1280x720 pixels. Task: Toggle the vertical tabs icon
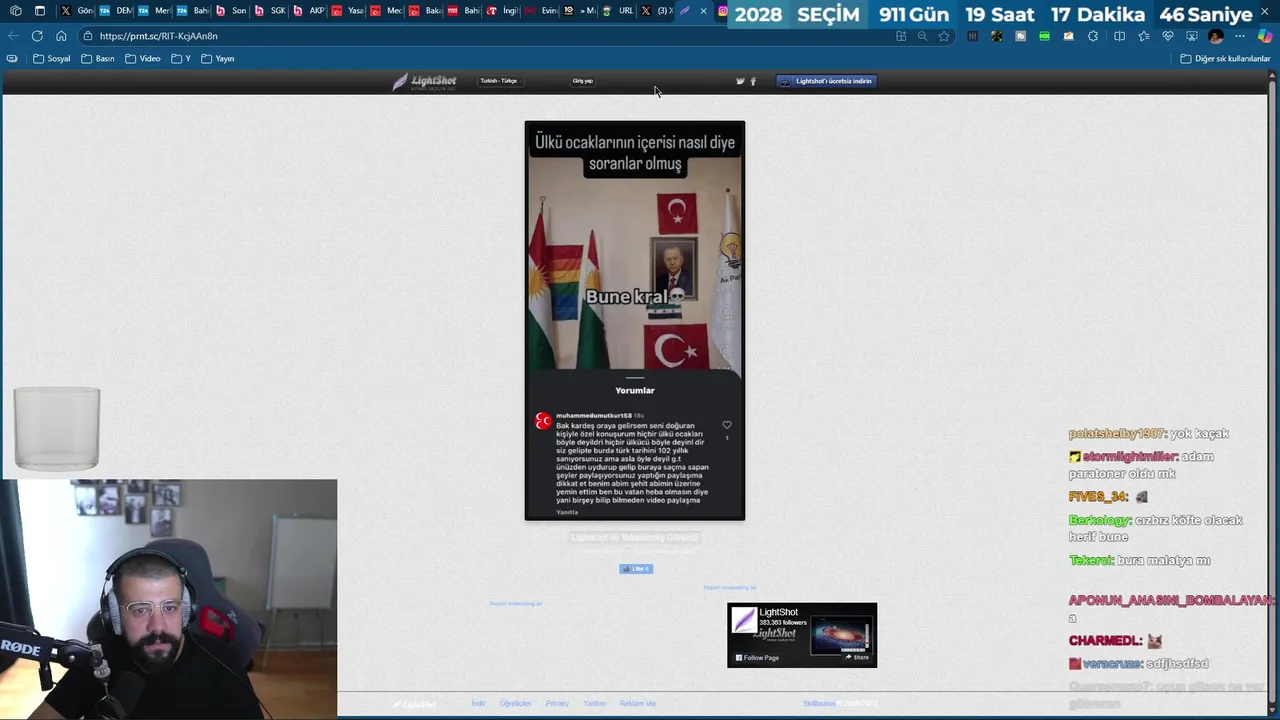tap(40, 11)
